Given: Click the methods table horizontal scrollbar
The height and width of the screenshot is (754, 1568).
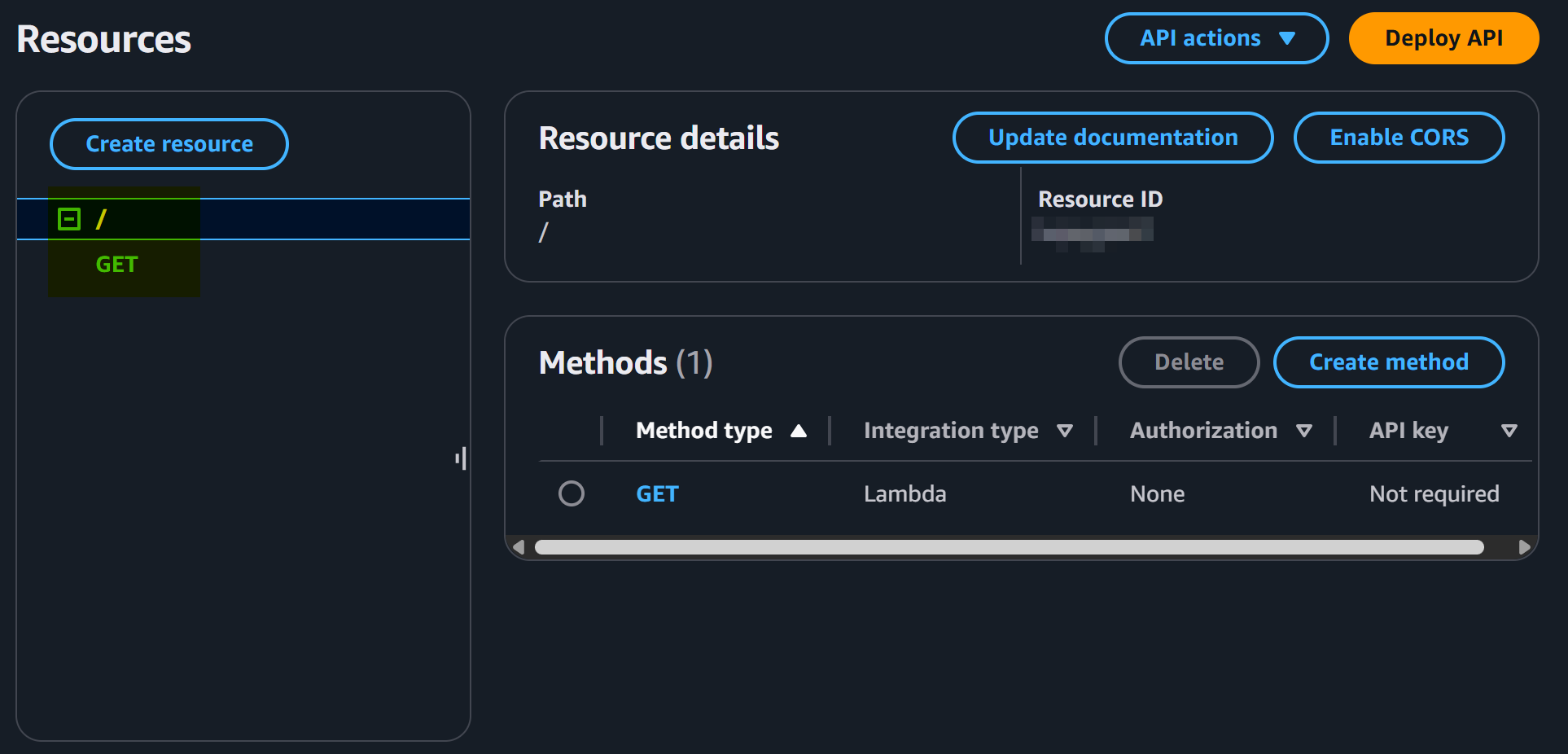Looking at the screenshot, I should click(1008, 547).
